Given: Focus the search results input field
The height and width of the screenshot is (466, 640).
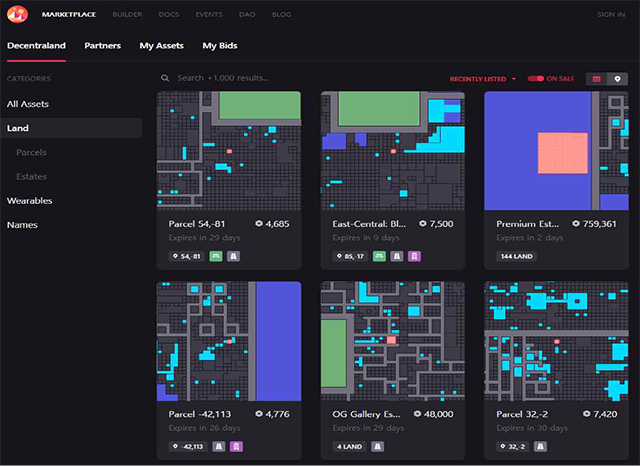Looking at the screenshot, I should point(302,78).
